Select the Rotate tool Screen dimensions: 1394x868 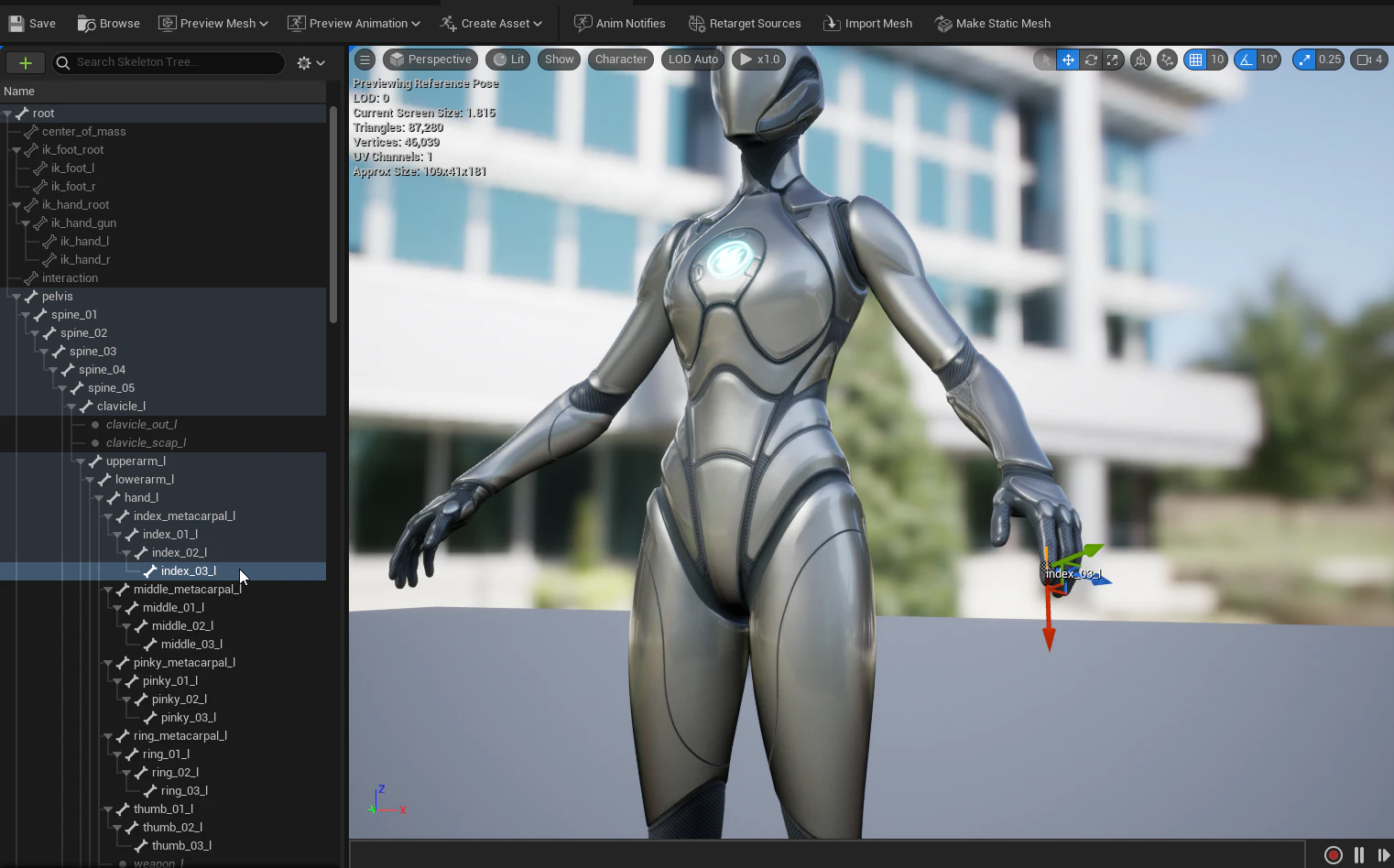click(x=1091, y=60)
